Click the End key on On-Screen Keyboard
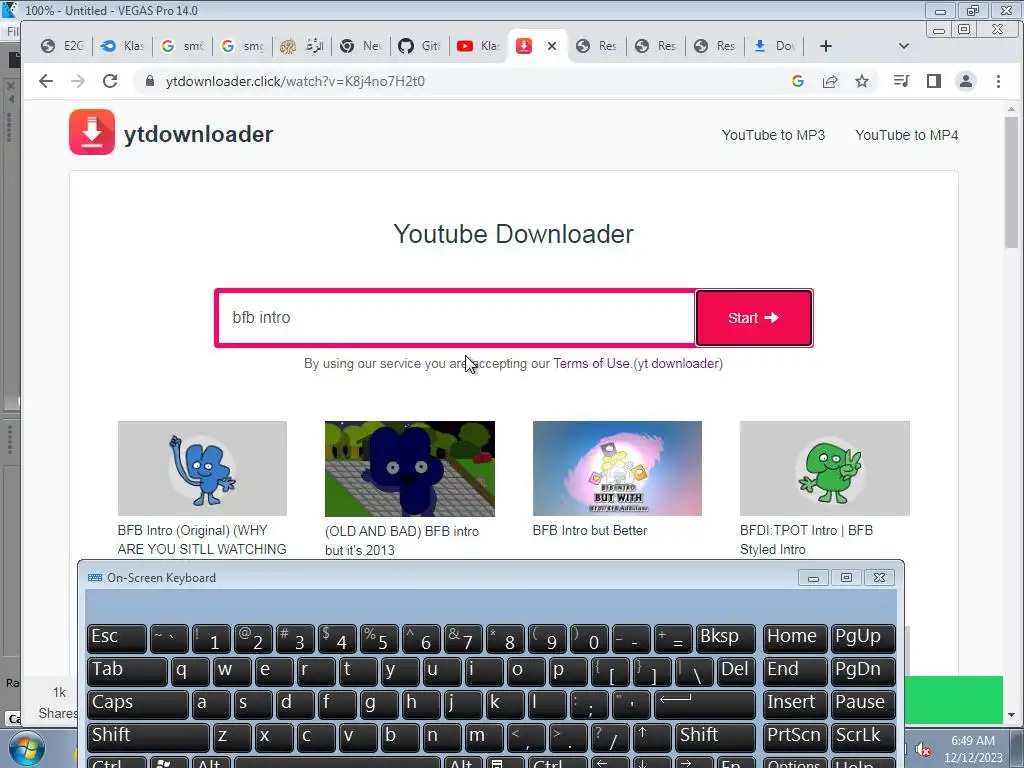This screenshot has height=768, width=1024. tap(795, 671)
